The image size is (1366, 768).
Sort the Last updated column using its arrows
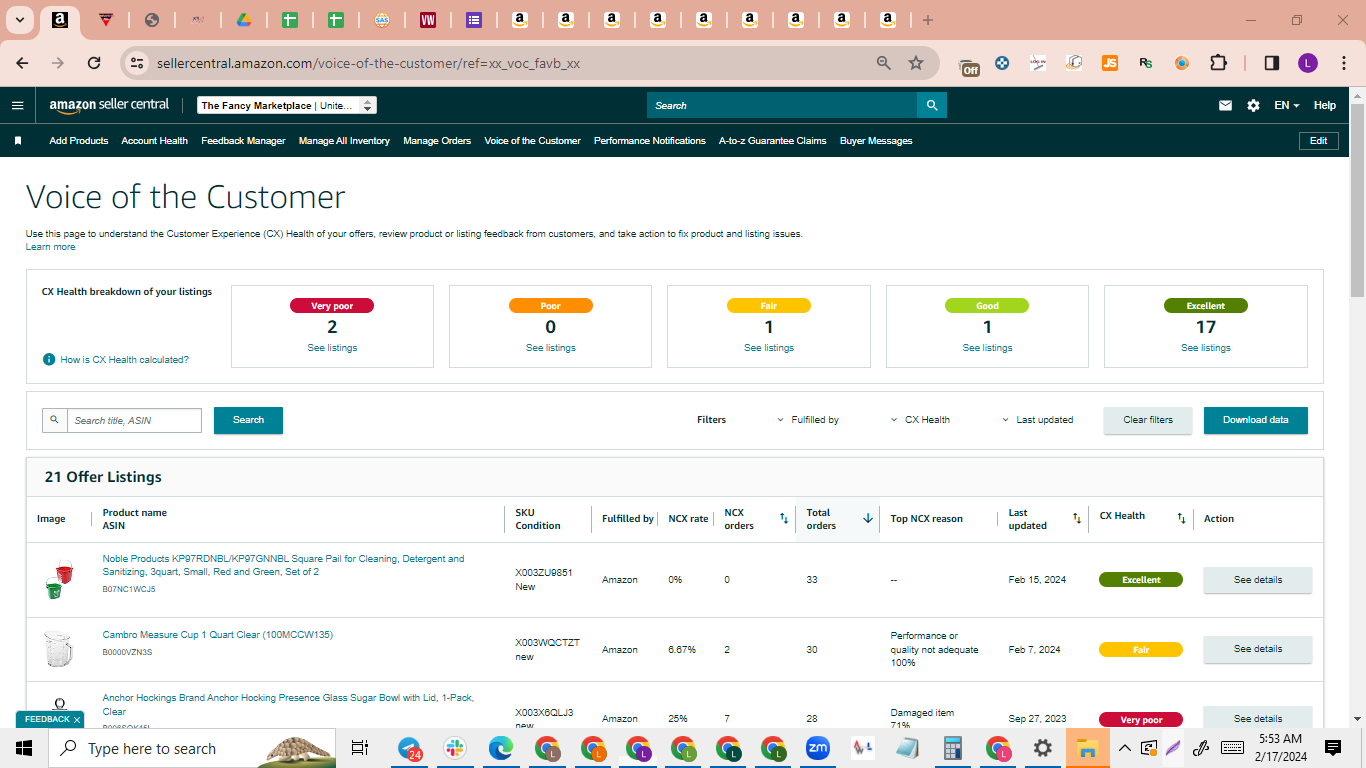pos(1077,518)
